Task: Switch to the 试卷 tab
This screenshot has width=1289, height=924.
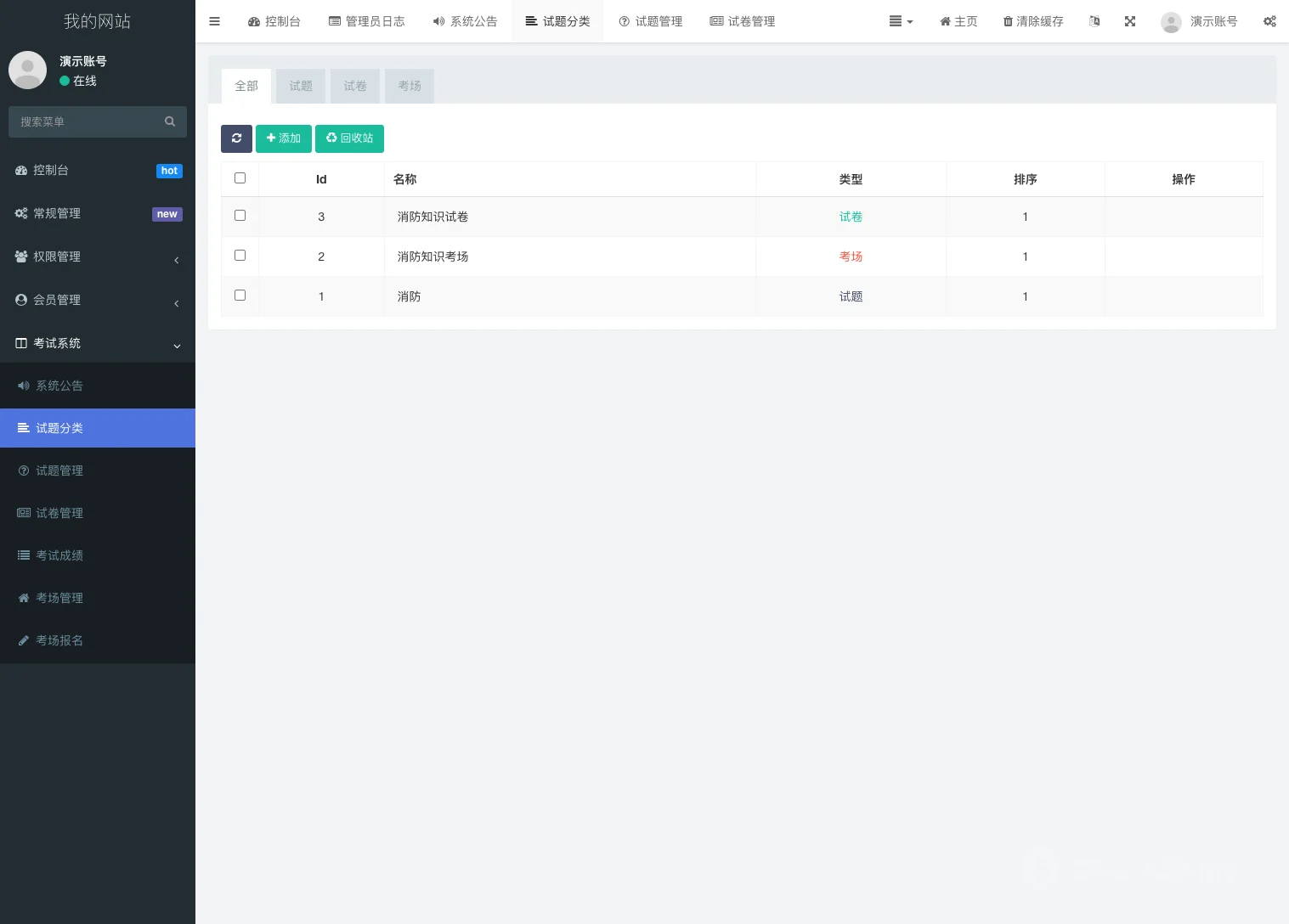Action: click(354, 86)
